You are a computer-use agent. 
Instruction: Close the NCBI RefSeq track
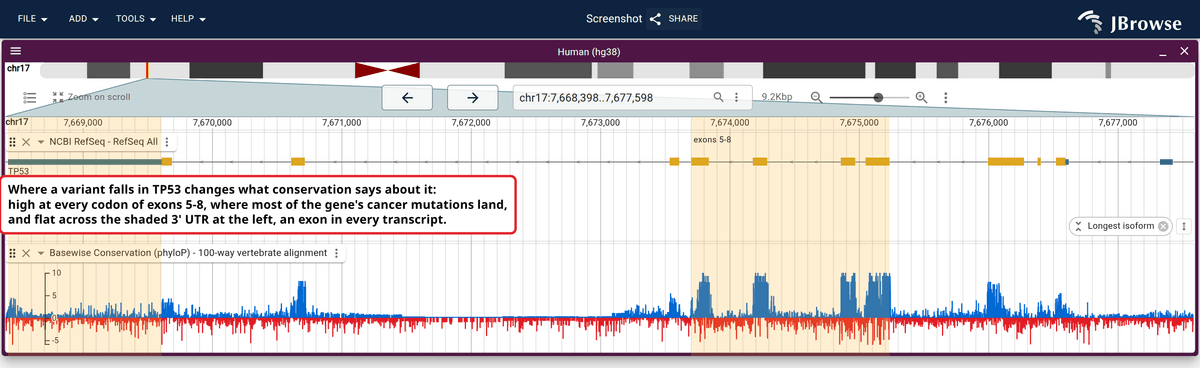tap(27, 142)
